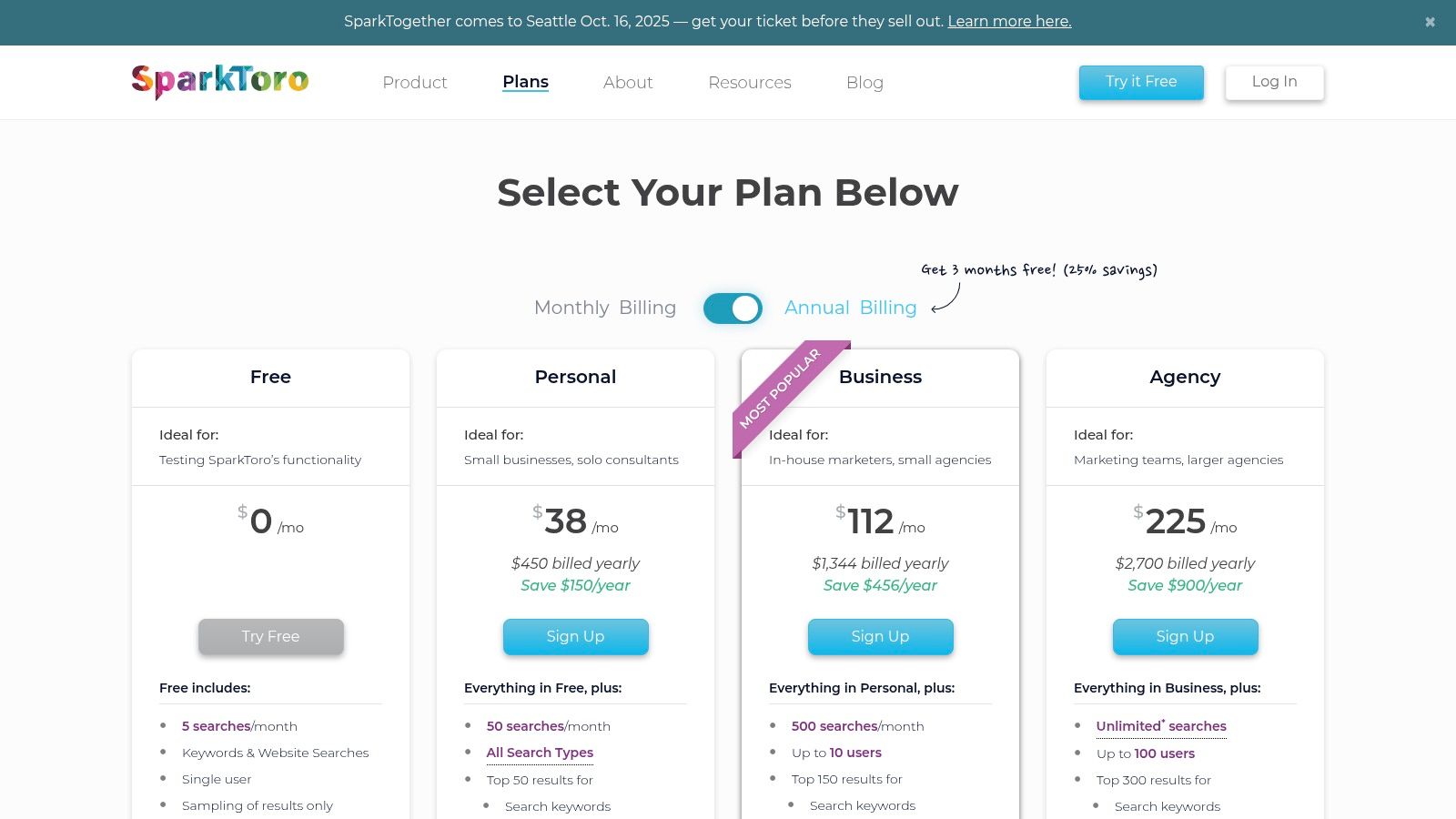Select Monthly Billing option
Image resolution: width=1456 pixels, height=819 pixels.
605,308
